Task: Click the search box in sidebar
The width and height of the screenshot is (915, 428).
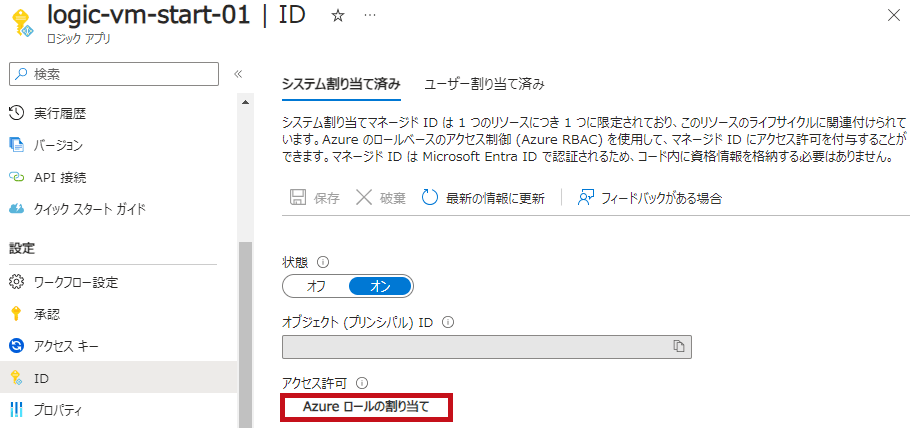Action: pyautogui.click(x=114, y=74)
